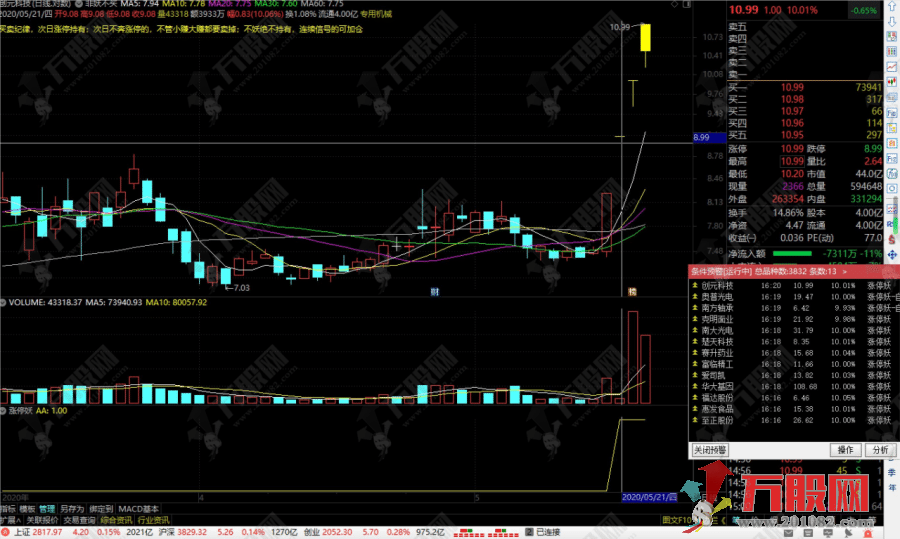Click the 分析 button in alert panel
Screen dimensions: 900x539
[880, 450]
